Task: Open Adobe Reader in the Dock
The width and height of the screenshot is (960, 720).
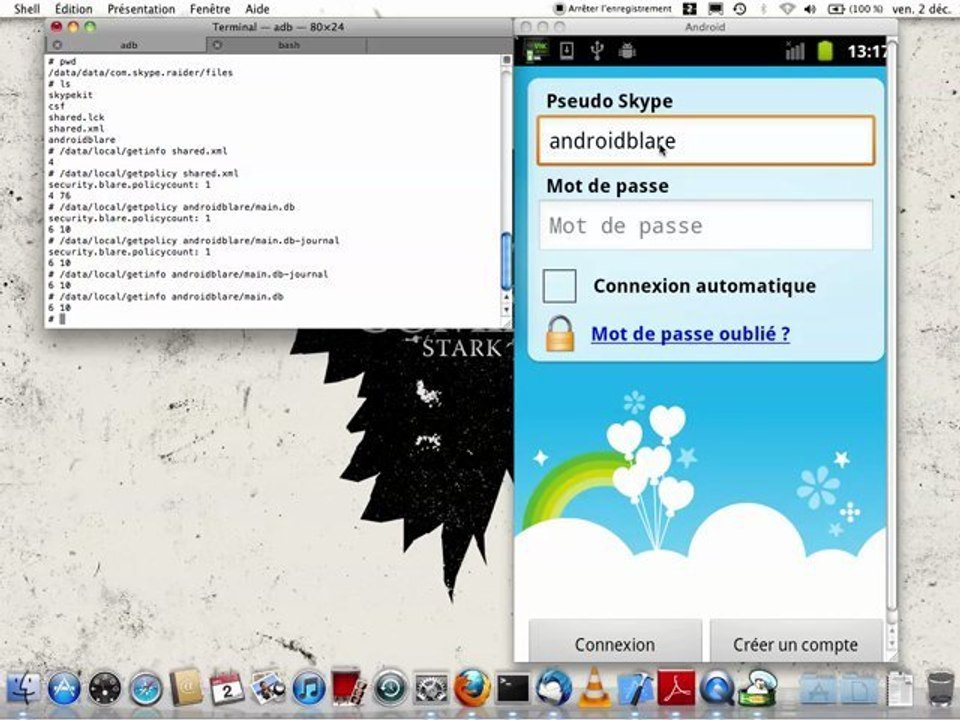Action: click(x=676, y=688)
